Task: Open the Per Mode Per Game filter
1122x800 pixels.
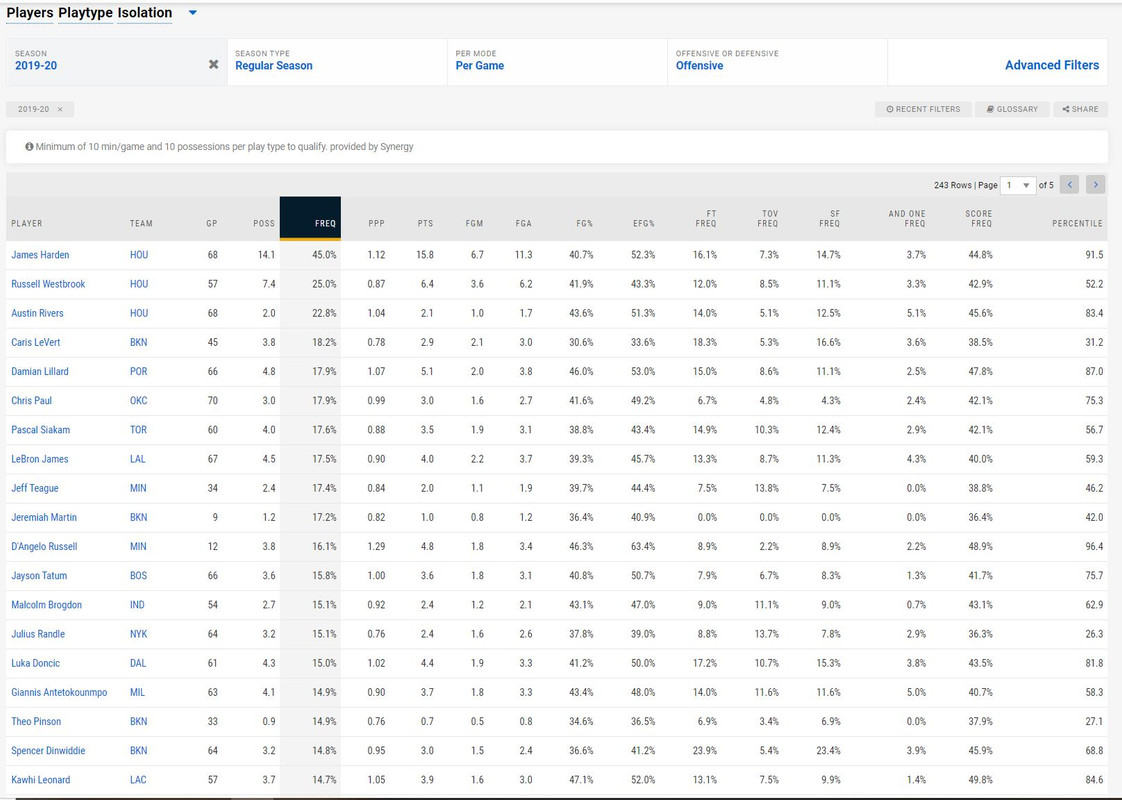Action: 557,62
